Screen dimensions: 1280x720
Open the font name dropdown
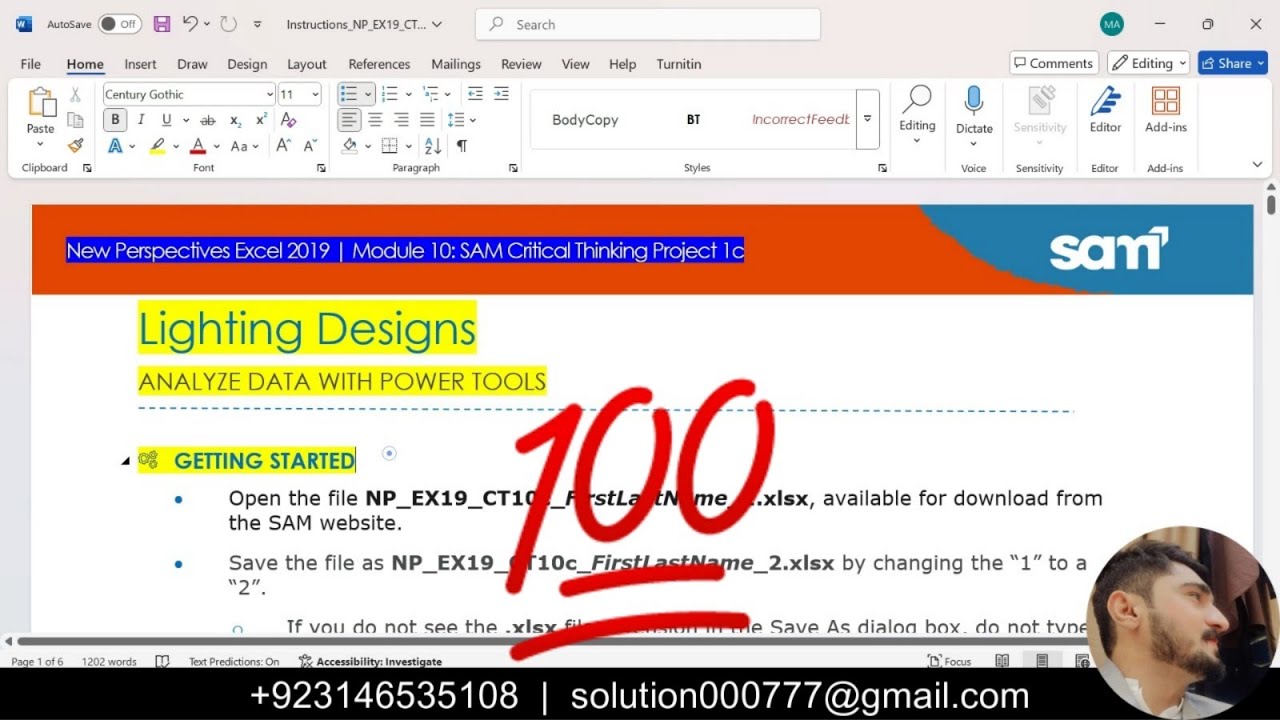pos(270,94)
